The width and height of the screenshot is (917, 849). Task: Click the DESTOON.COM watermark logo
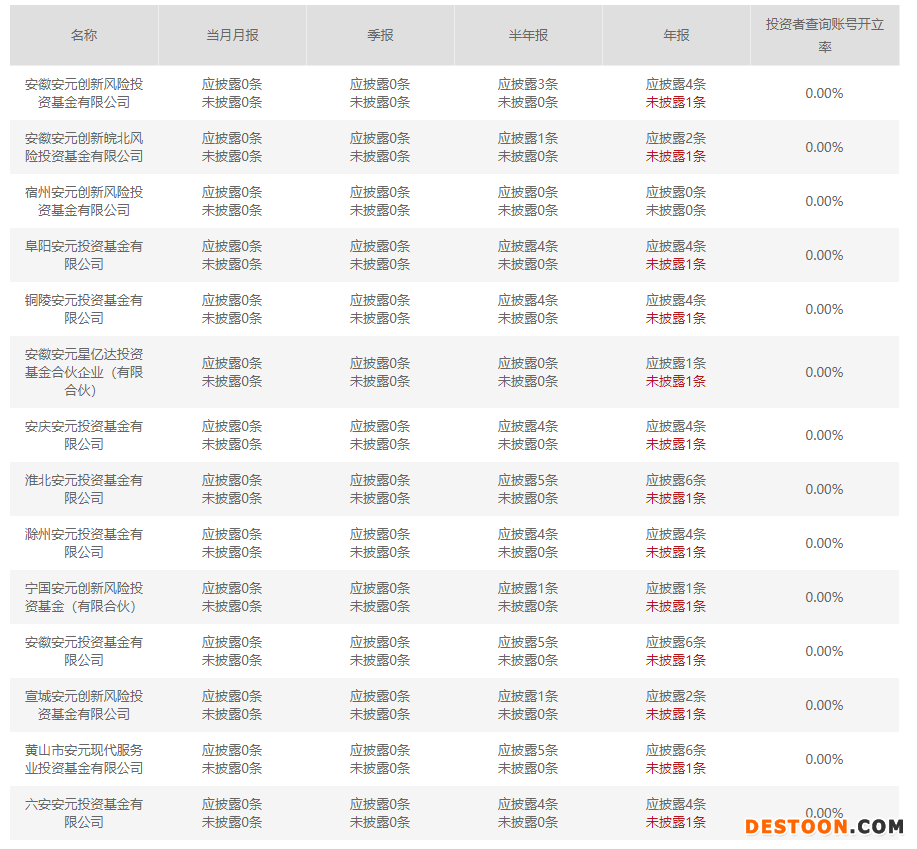(x=823, y=826)
